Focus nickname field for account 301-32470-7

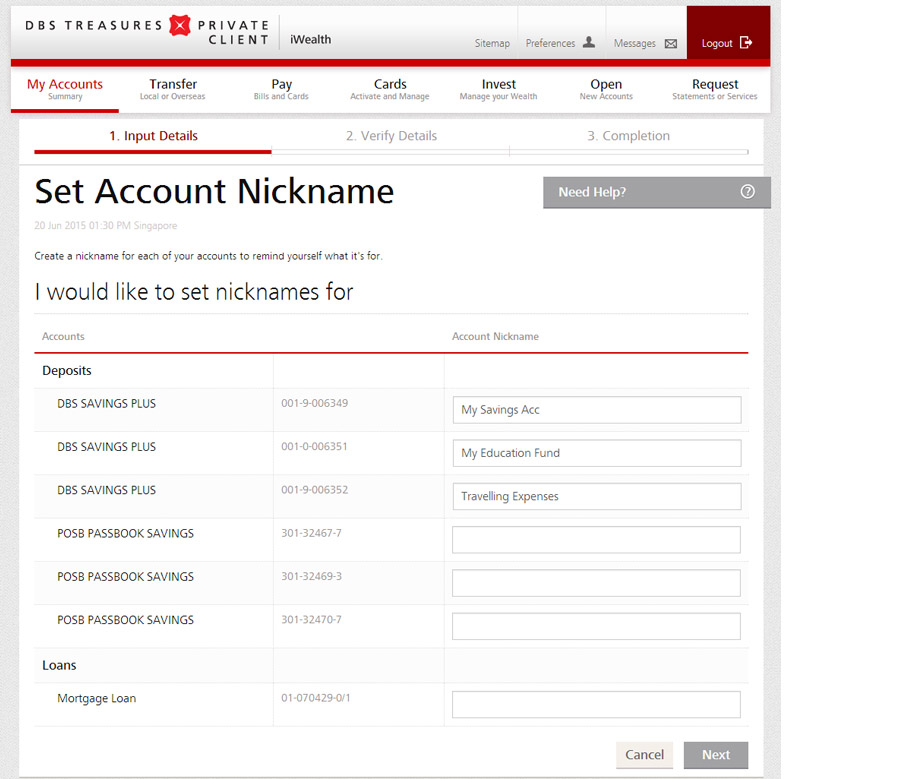[596, 626]
